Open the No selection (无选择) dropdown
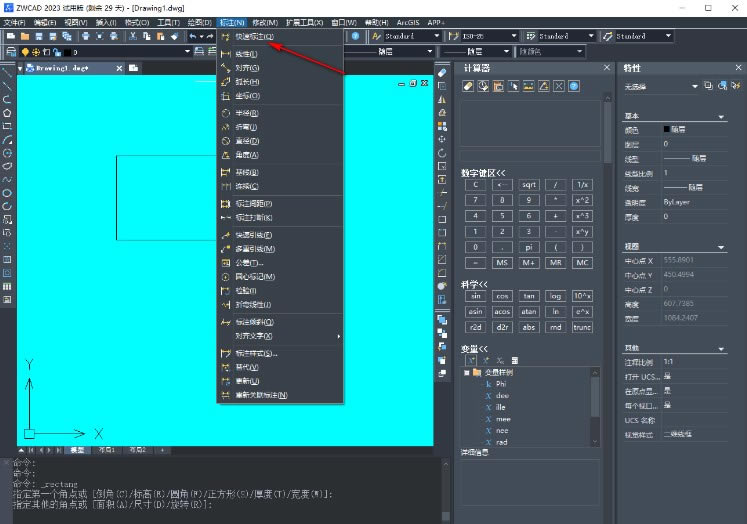747x524 pixels. (695, 86)
